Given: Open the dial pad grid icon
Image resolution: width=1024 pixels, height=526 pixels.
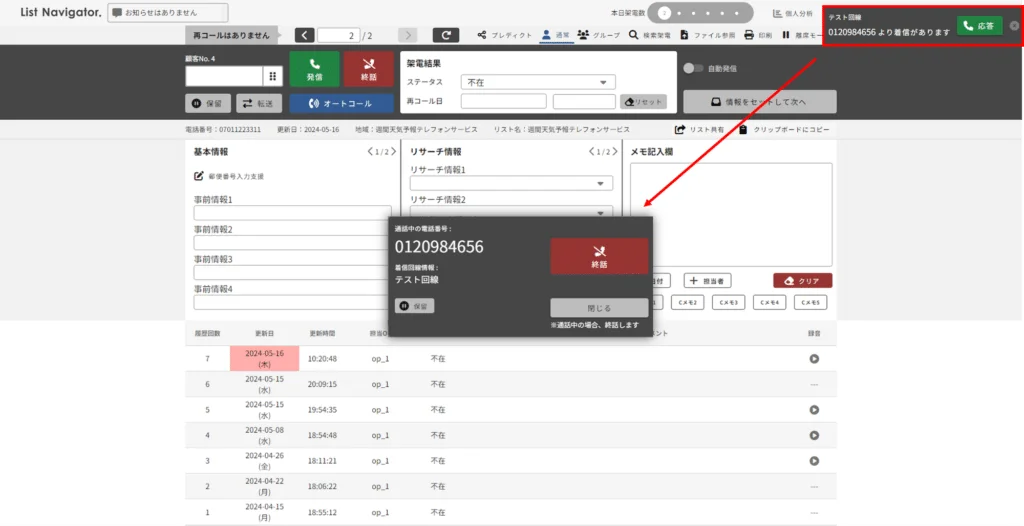Looking at the screenshot, I should pyautogui.click(x=272, y=76).
